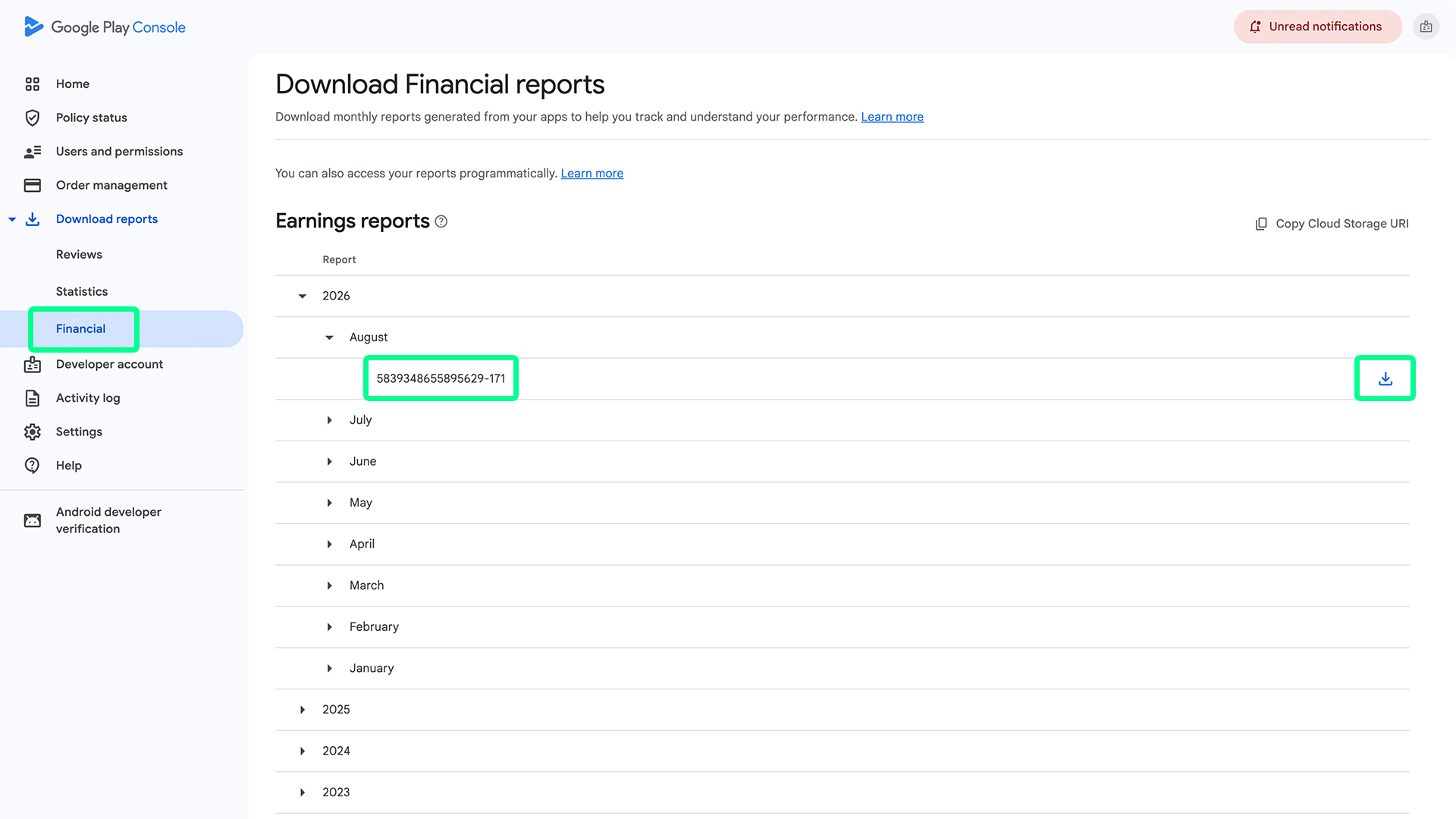This screenshot has width=1456, height=819.
Task: Collapse the Download reports sidebar section
Action: [12, 219]
